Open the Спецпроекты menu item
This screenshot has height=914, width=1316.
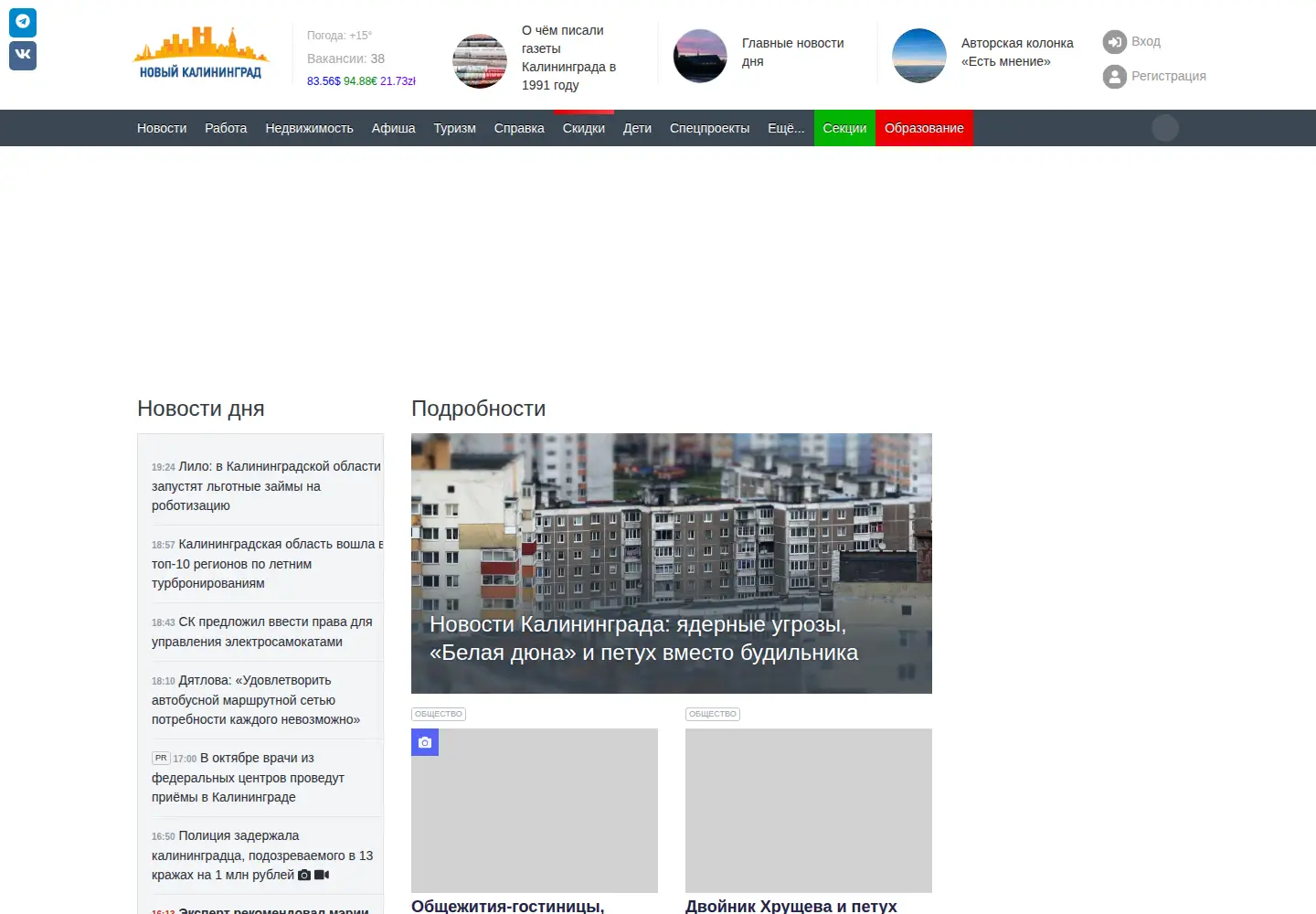(x=709, y=128)
